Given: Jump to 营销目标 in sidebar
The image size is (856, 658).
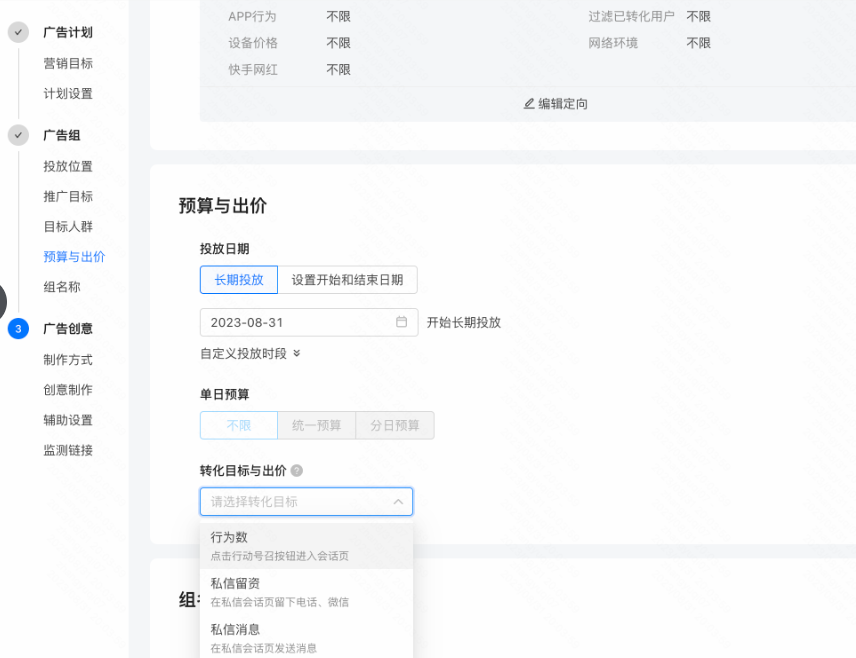Looking at the screenshot, I should [x=68, y=63].
